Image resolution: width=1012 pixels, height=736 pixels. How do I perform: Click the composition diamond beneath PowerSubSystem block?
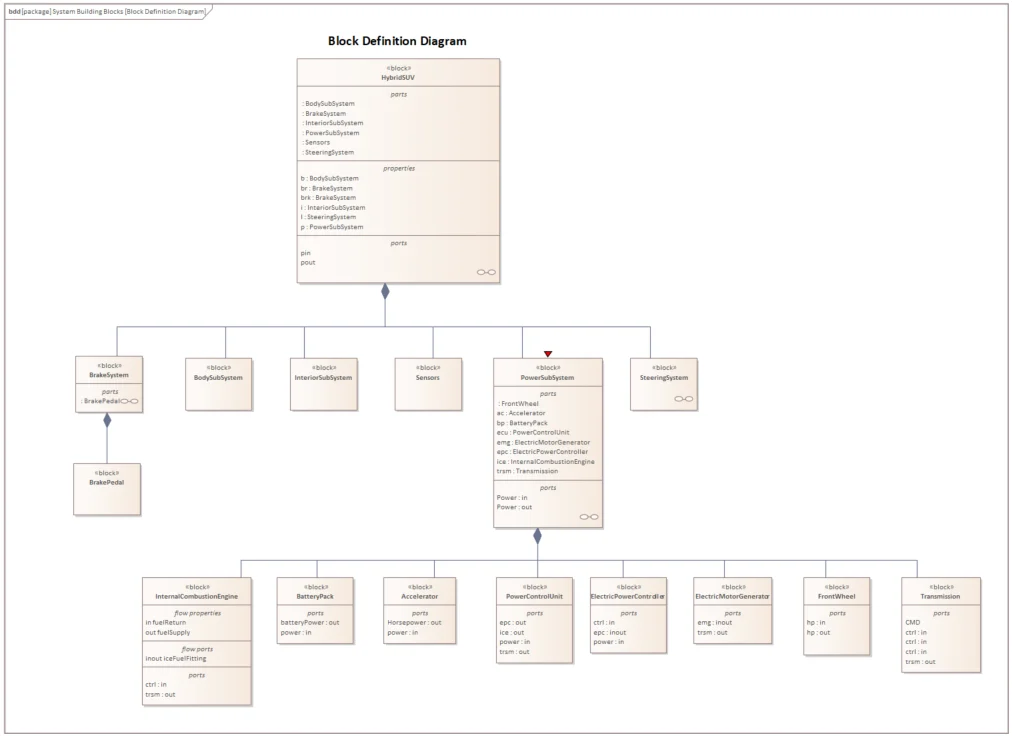(x=537, y=534)
